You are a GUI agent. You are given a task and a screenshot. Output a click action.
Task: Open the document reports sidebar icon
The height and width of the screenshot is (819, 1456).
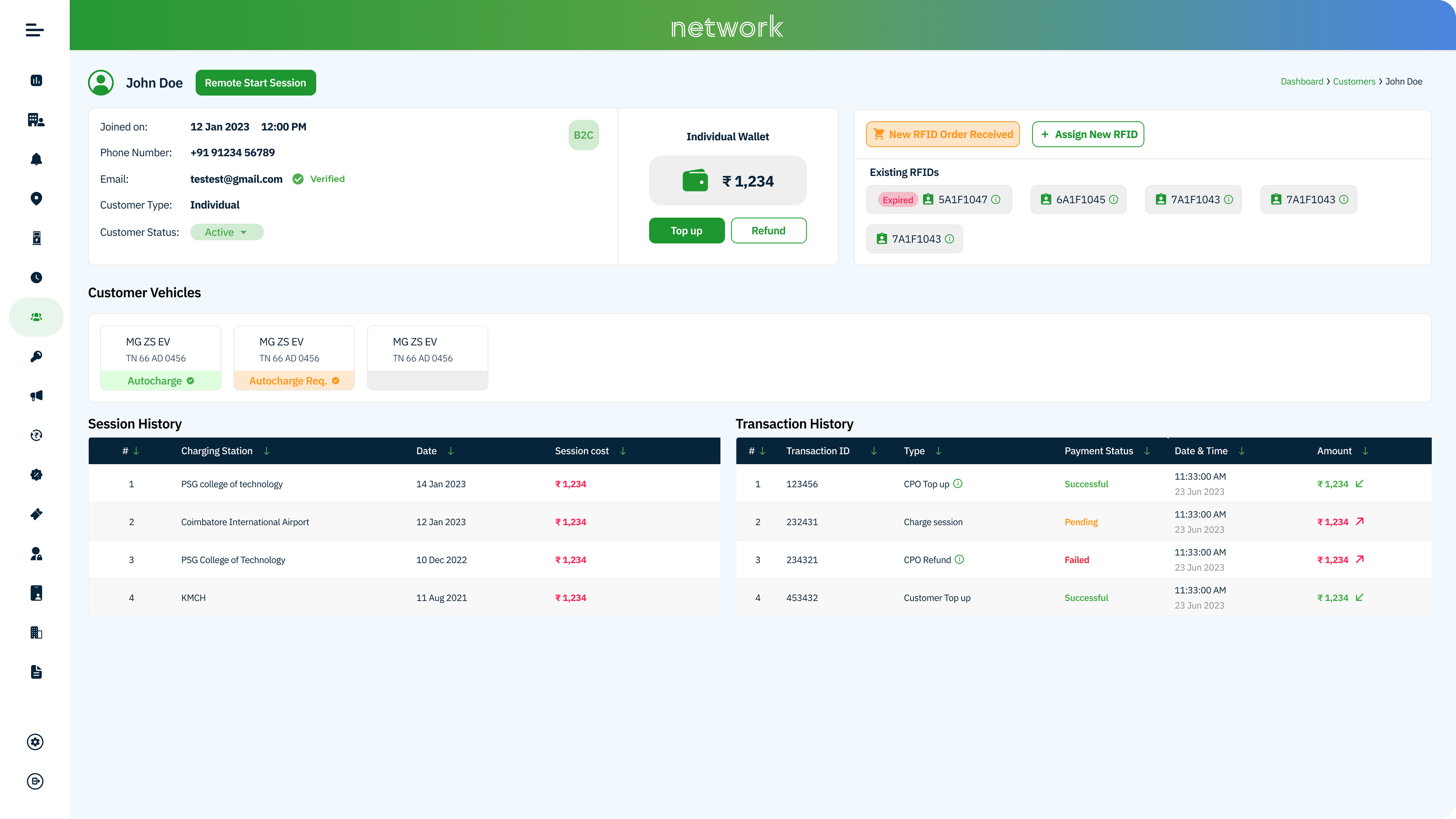point(36,672)
